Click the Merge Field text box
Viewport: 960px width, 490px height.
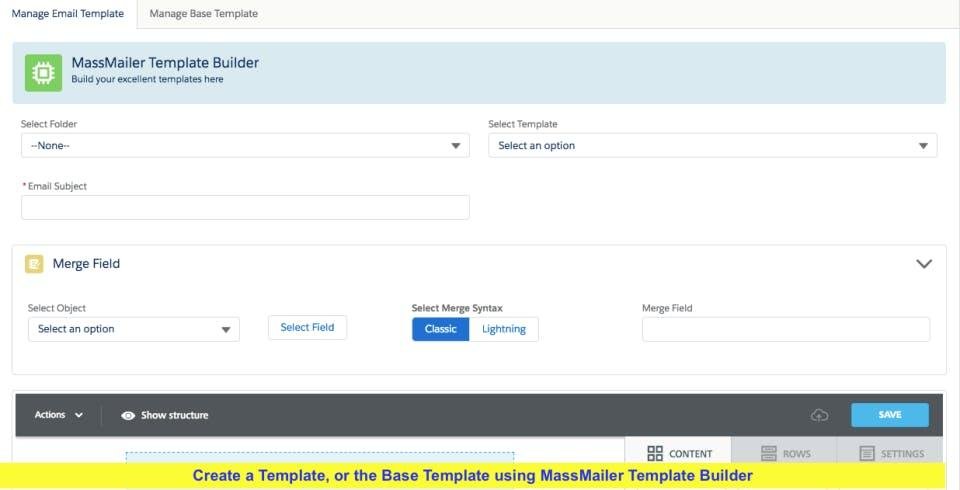coord(785,329)
